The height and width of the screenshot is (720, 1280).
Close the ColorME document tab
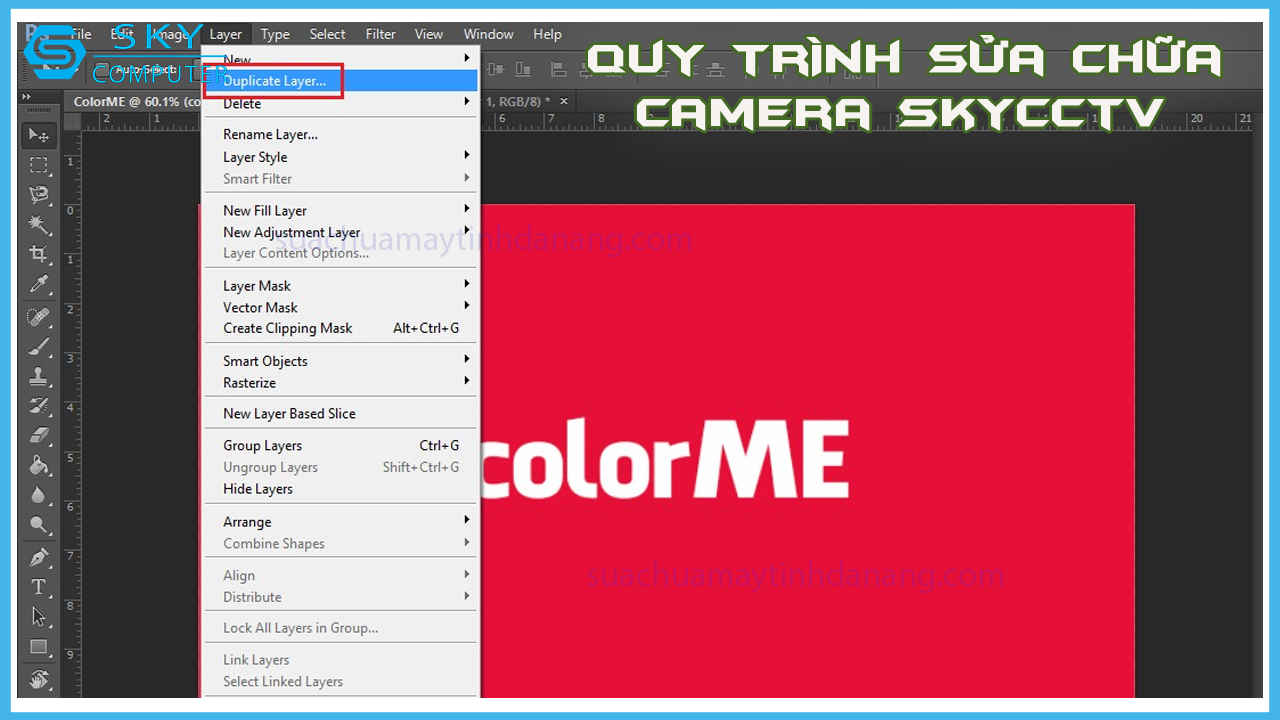pos(564,101)
